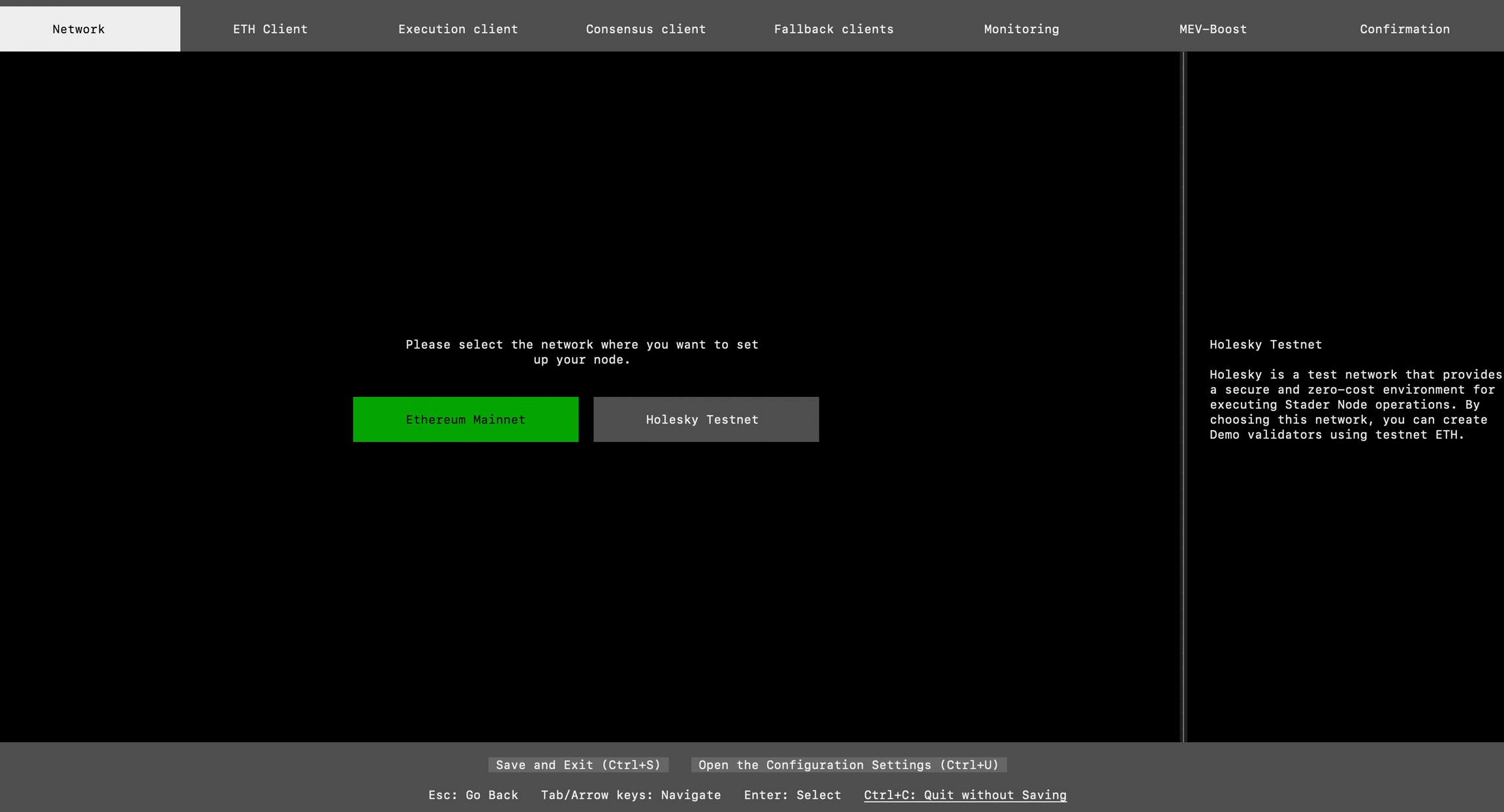This screenshot has width=1504, height=812.
Task: Click the Holesky Testnet description heading
Action: coord(1265,345)
